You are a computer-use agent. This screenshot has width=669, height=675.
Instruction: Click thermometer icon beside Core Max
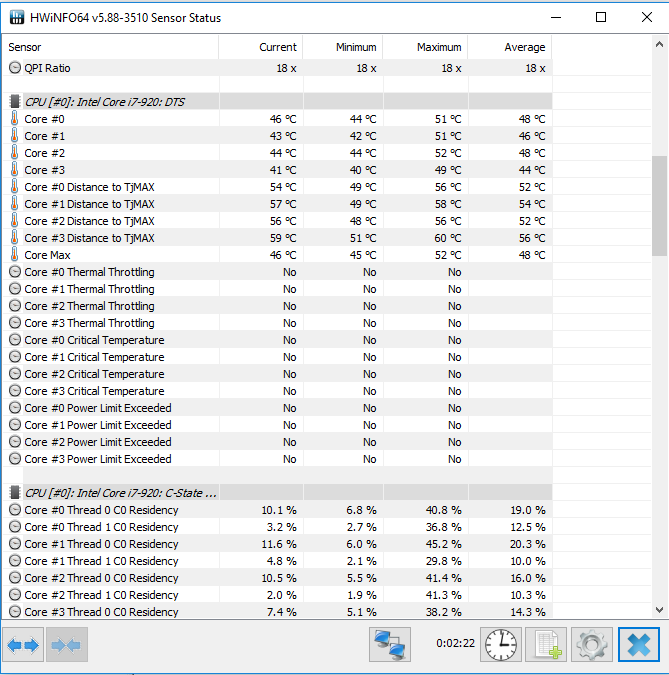pos(15,254)
